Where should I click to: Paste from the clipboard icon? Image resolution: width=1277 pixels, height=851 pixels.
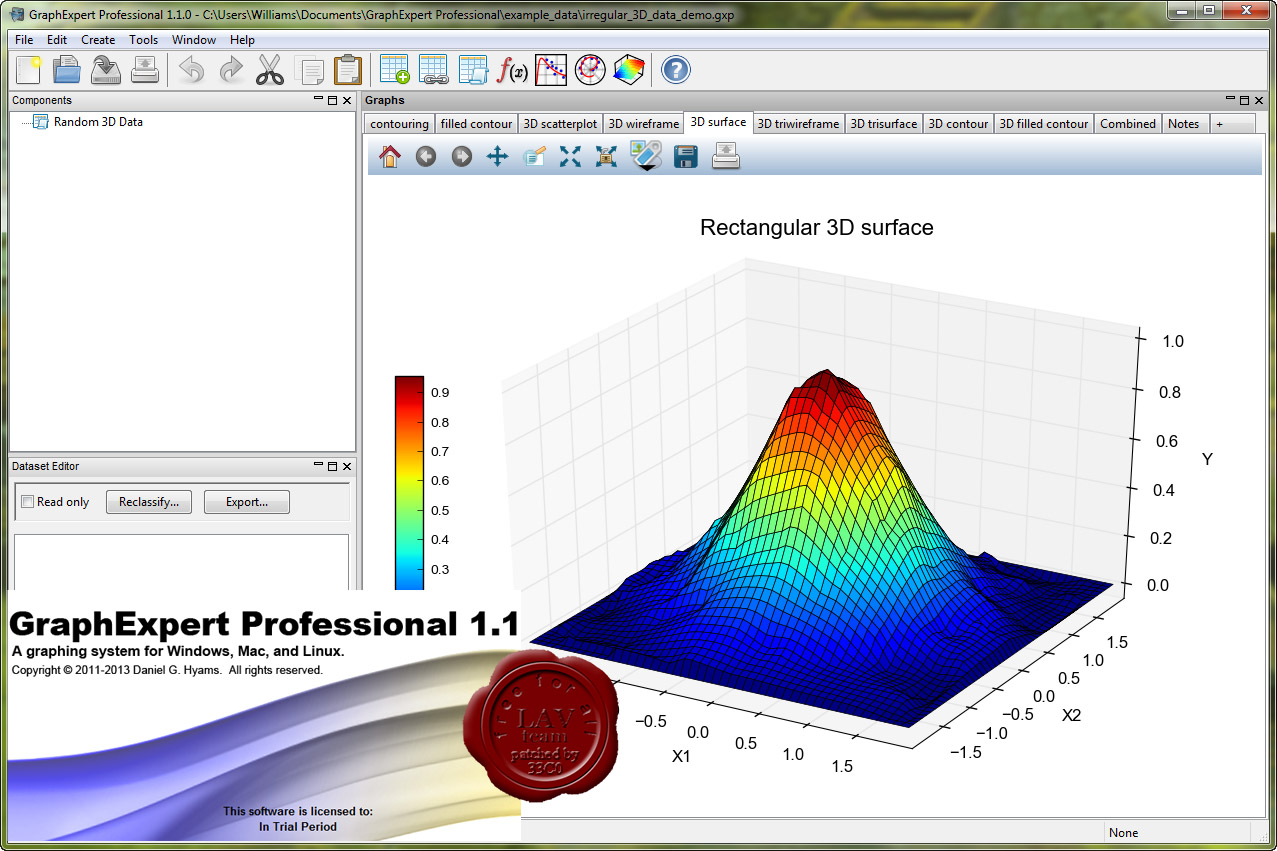(x=348, y=70)
